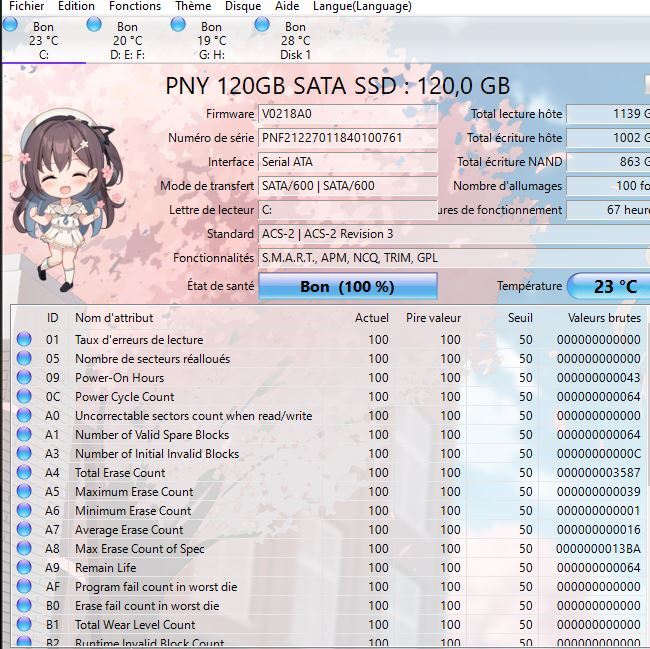Click the Valeurs brutes column header
This screenshot has width=650, height=649.
click(x=604, y=318)
